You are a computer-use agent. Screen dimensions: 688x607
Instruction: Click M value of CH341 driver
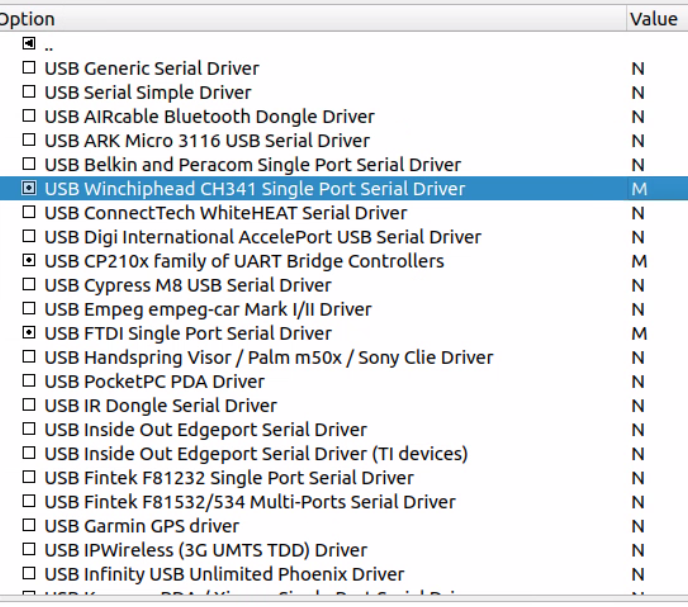639,188
